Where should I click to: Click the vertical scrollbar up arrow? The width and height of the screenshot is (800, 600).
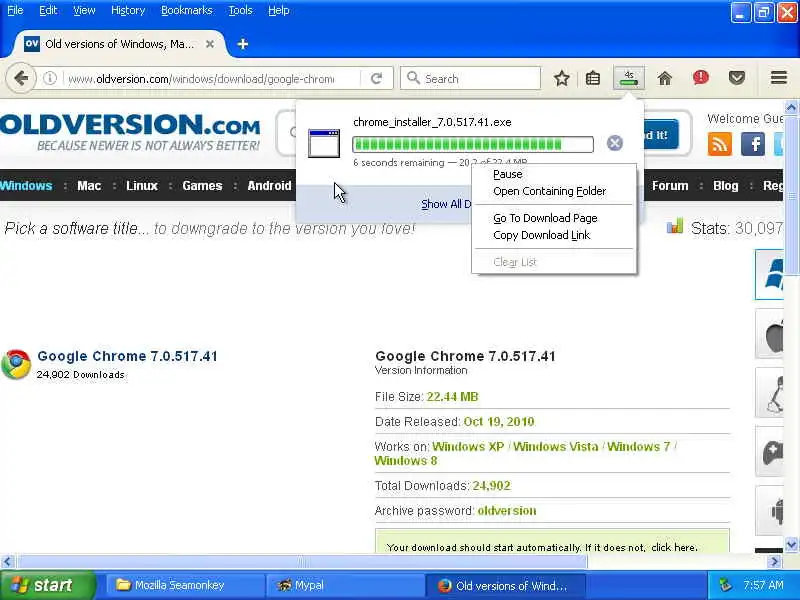tap(791, 107)
